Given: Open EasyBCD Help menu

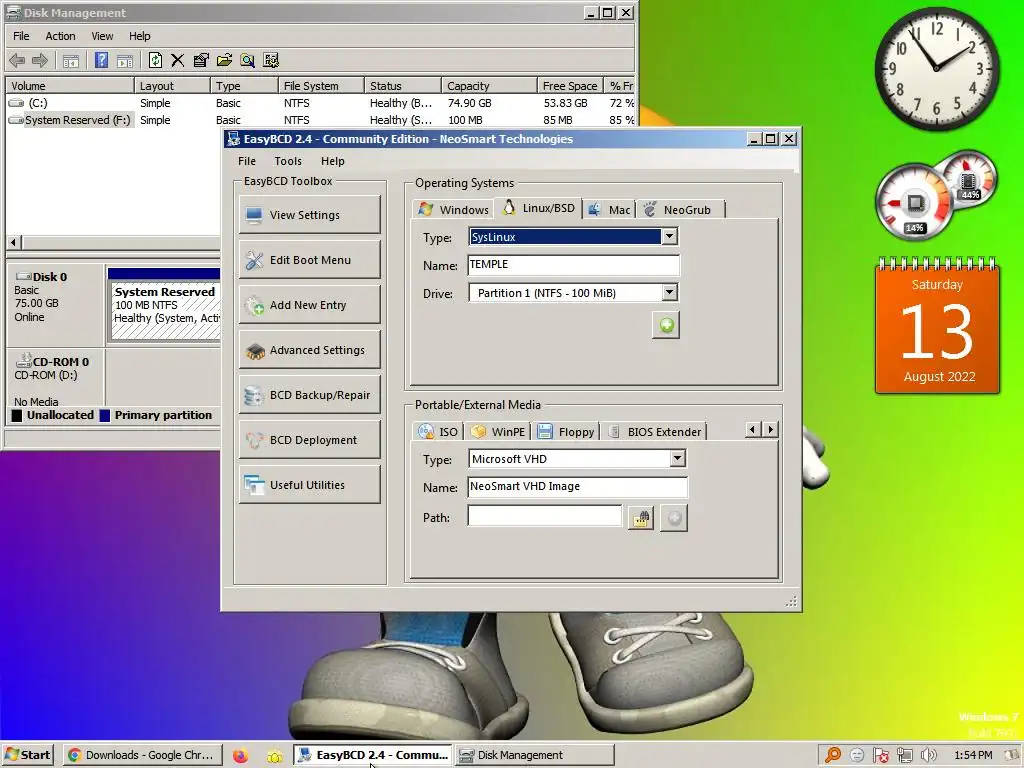Looking at the screenshot, I should 332,161.
